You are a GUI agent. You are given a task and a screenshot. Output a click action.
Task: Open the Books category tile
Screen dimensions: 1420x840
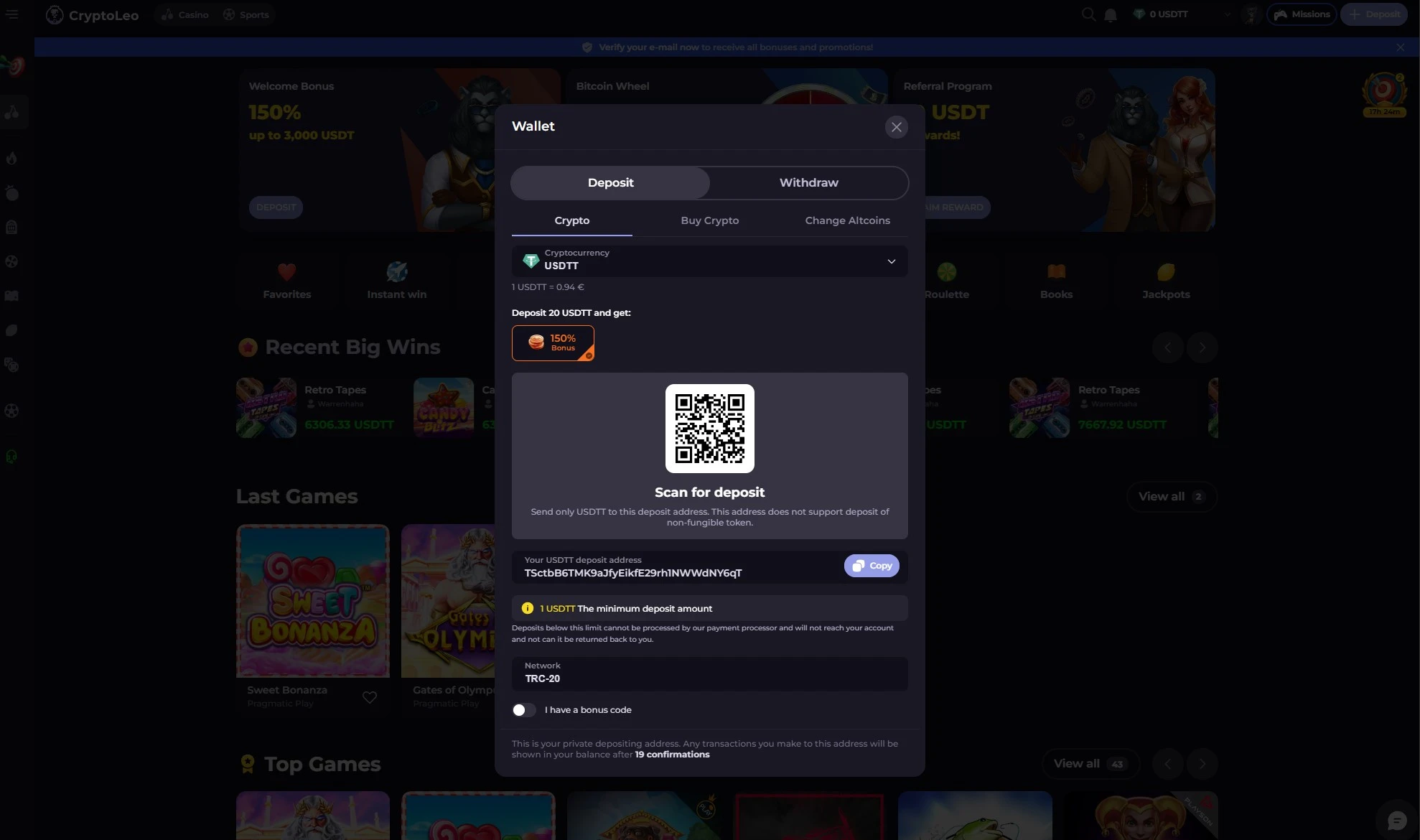tap(1056, 281)
